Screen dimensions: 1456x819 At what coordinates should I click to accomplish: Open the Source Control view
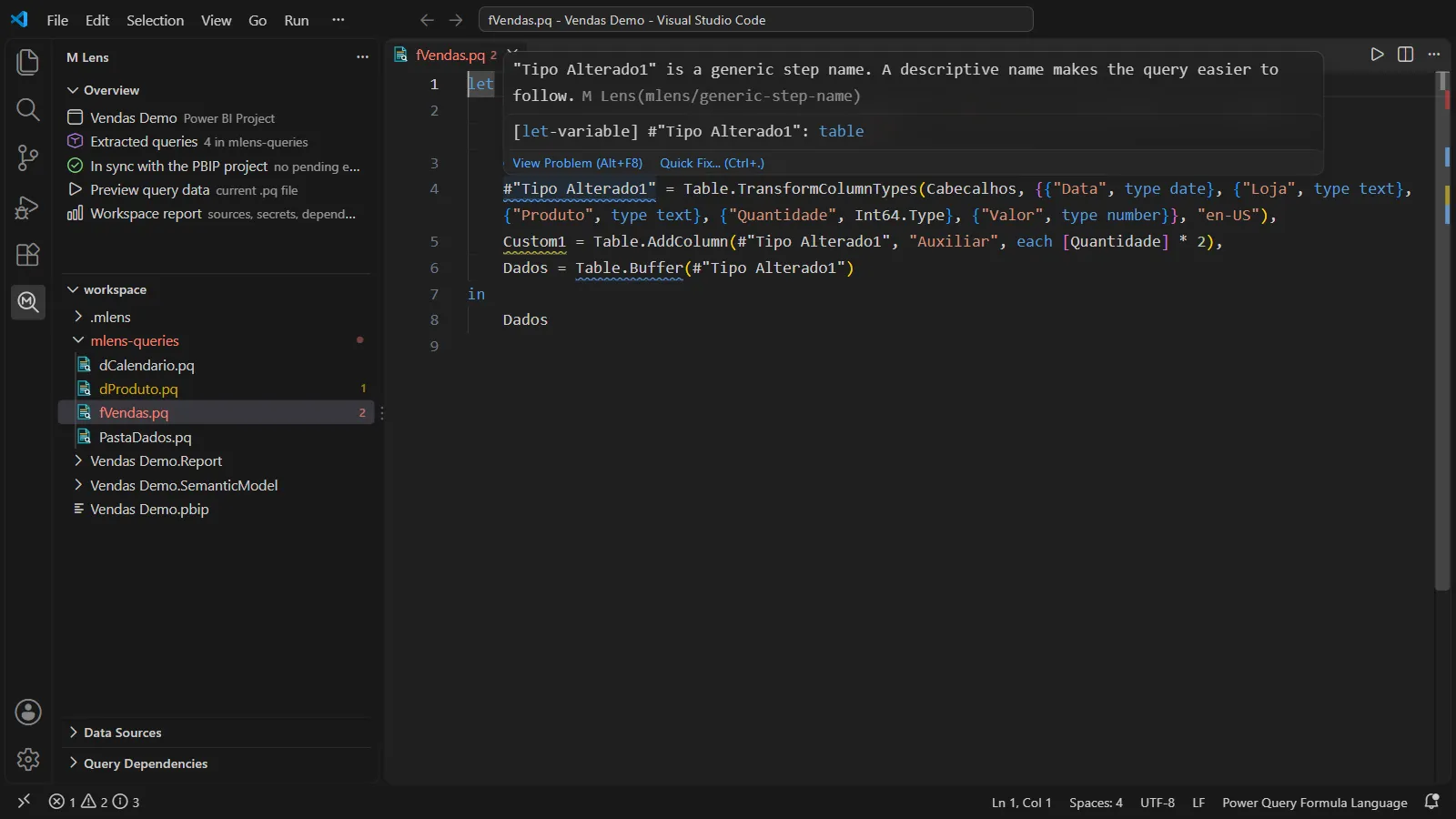pos(28,158)
